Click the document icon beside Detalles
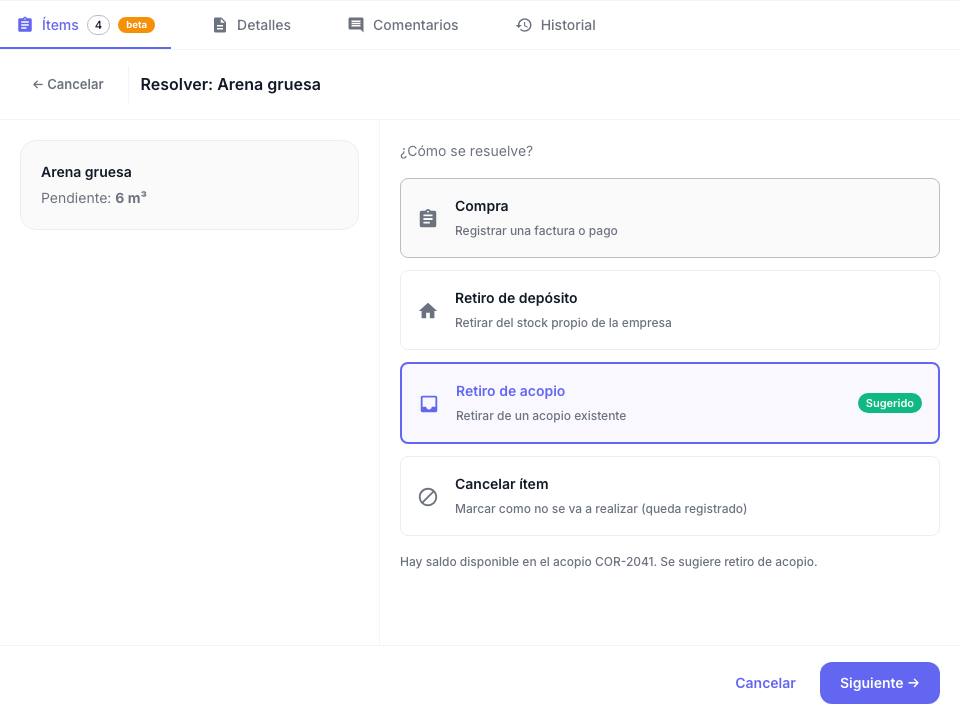 click(220, 25)
